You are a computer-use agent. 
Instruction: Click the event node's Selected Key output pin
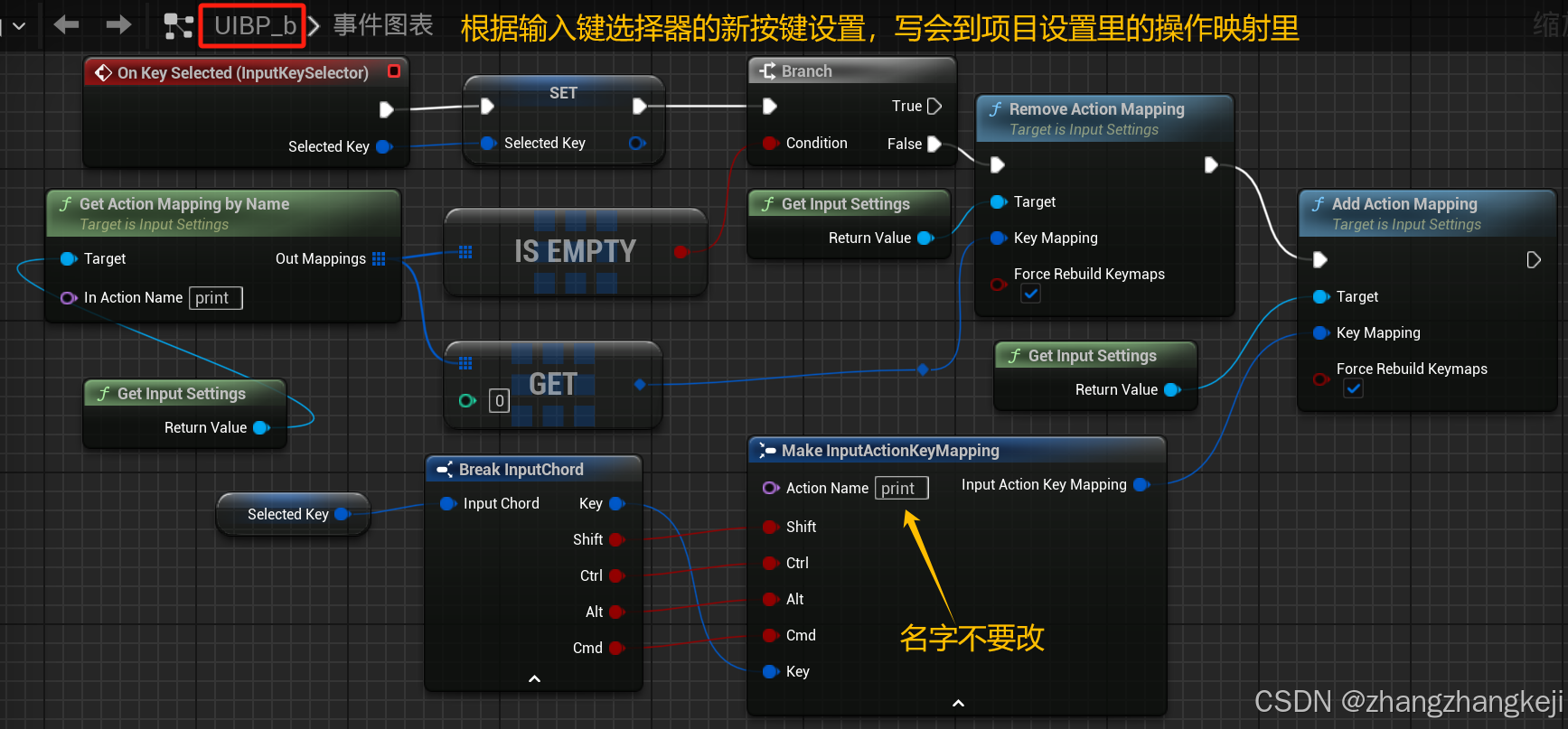click(x=383, y=146)
